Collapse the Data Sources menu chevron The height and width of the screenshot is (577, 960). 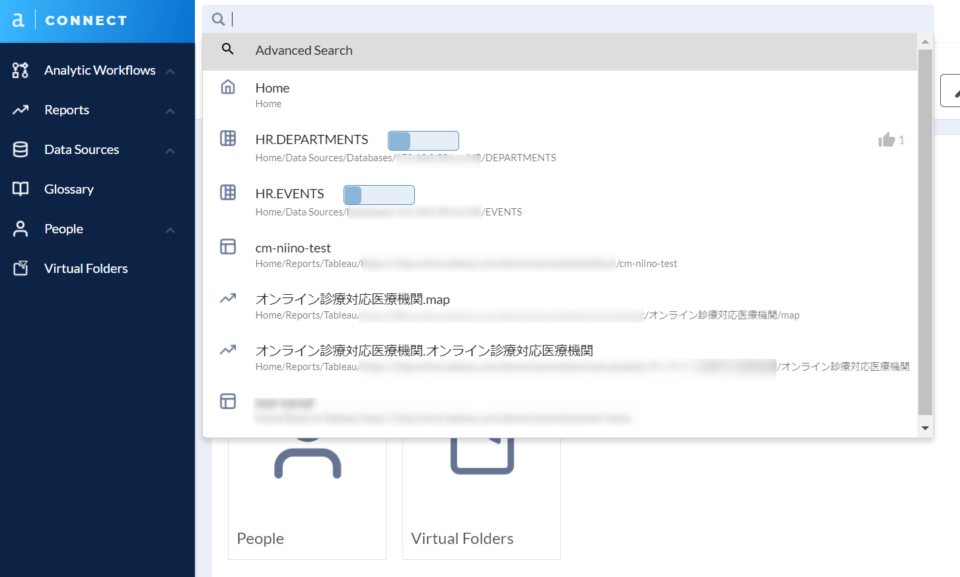(170, 151)
